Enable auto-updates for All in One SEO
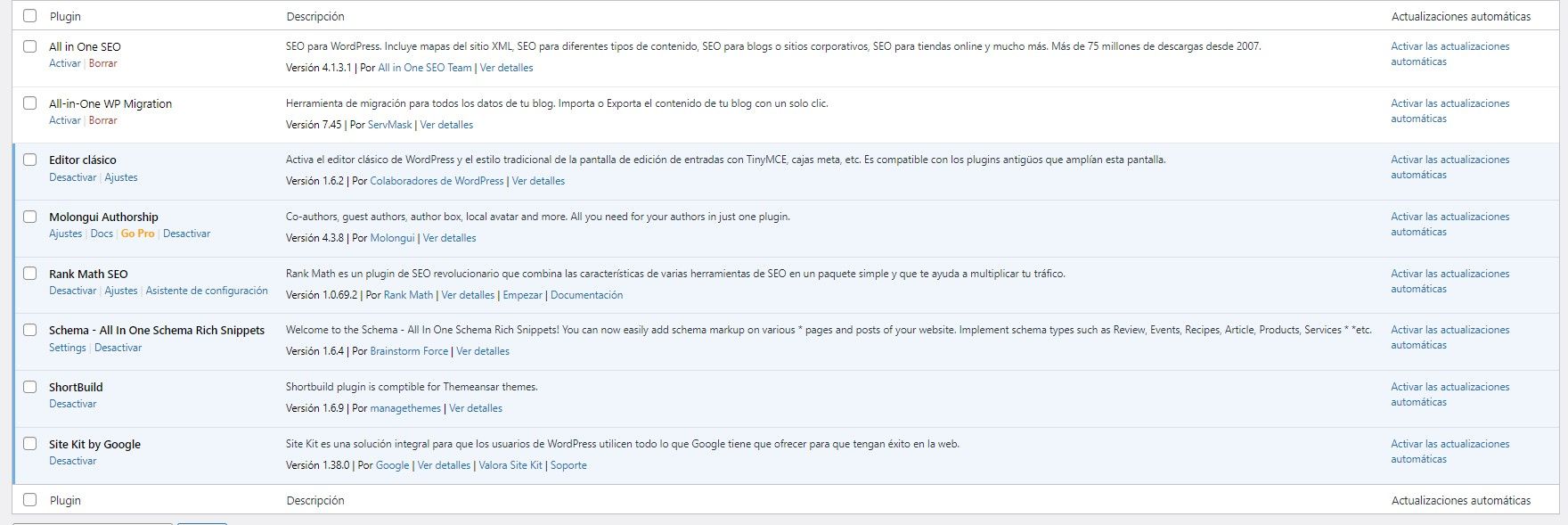 (1450, 53)
